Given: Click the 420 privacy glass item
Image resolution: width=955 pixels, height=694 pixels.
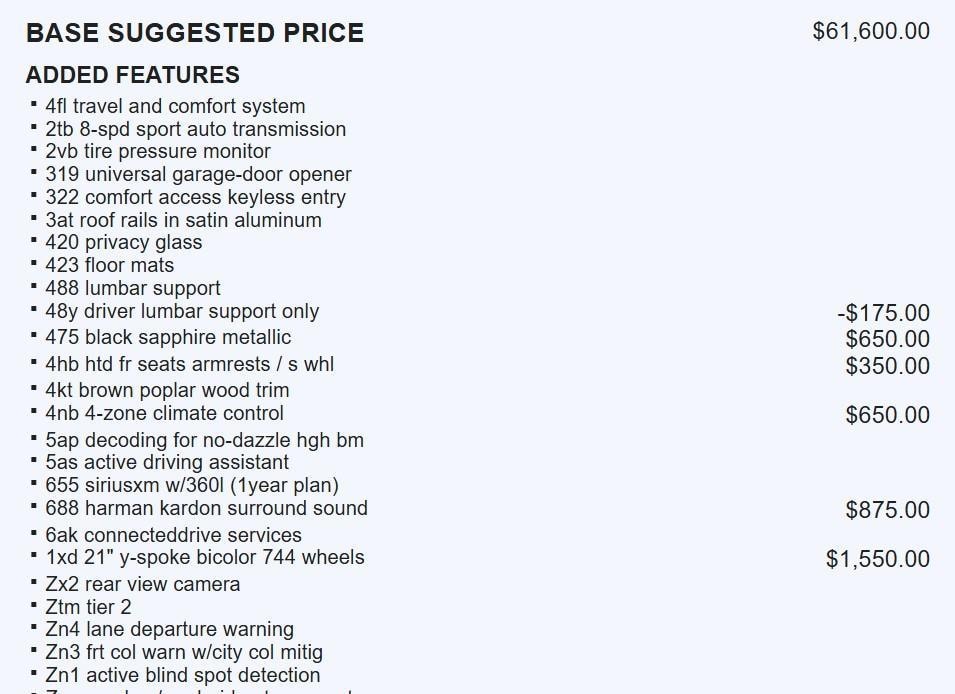Looking at the screenshot, I should [x=123, y=242].
